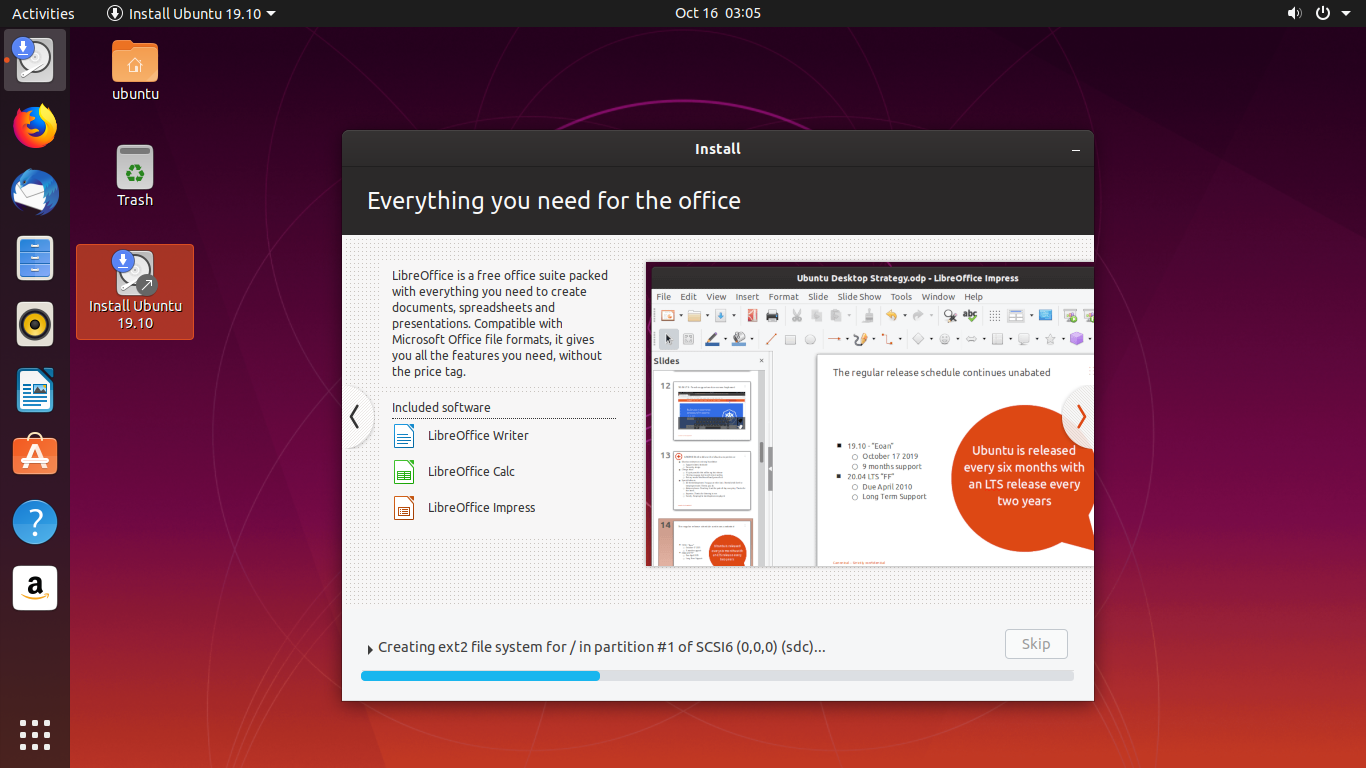The width and height of the screenshot is (1366, 768).
Task: Open the Save dropdown arrow in Impress screenshot
Action: [734, 316]
